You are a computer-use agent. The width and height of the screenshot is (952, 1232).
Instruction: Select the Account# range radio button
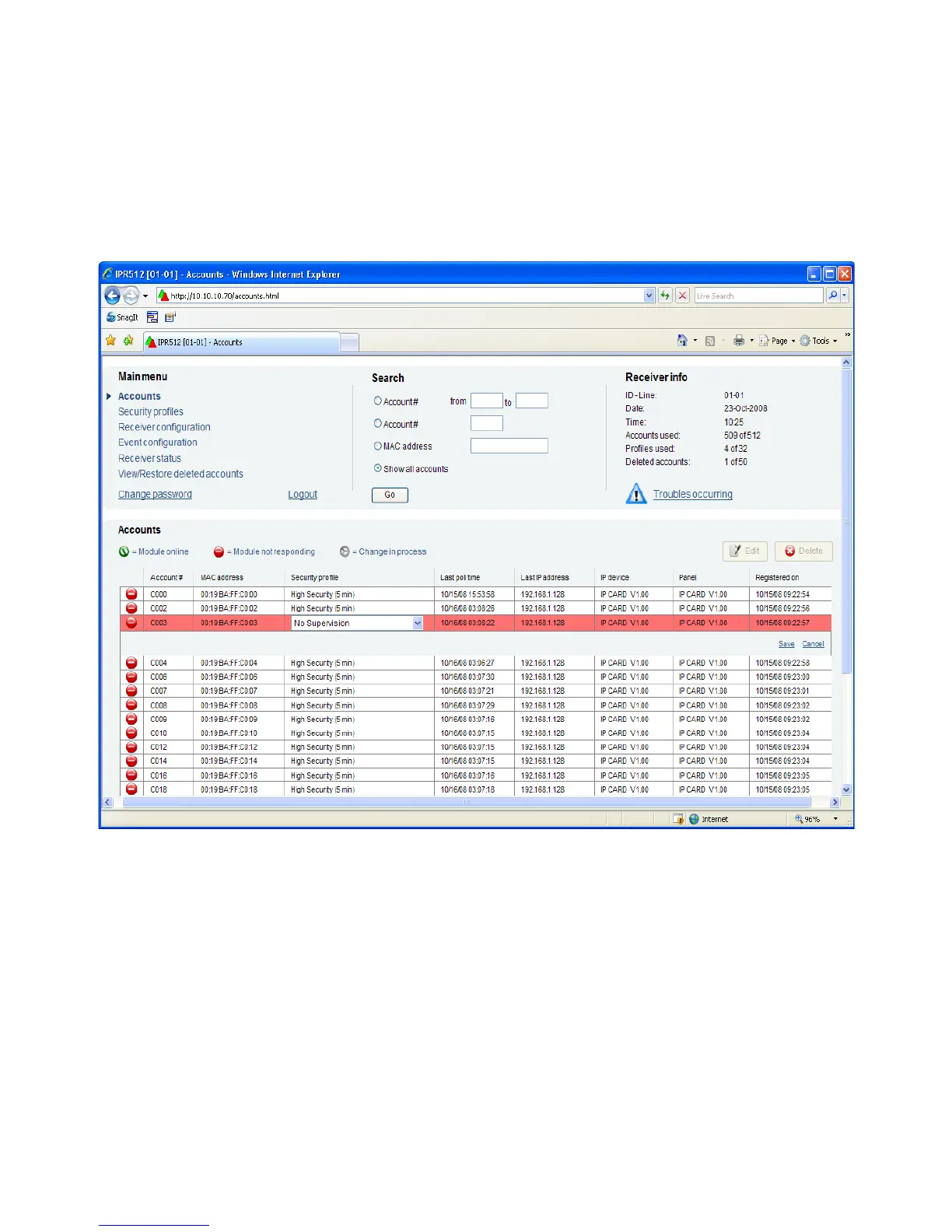(378, 401)
